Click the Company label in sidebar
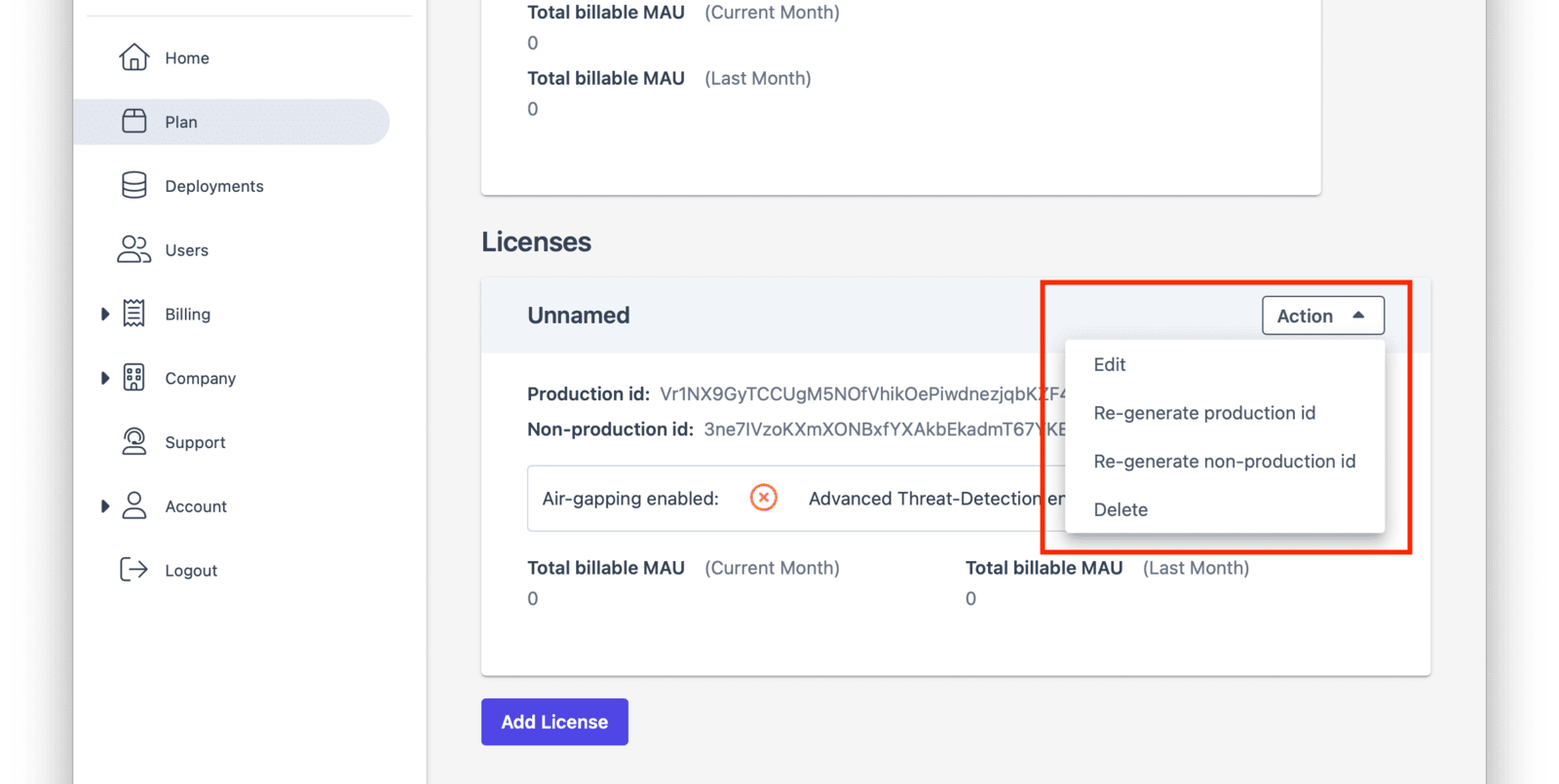Screen dimensions: 1559x784 [x=201, y=378]
